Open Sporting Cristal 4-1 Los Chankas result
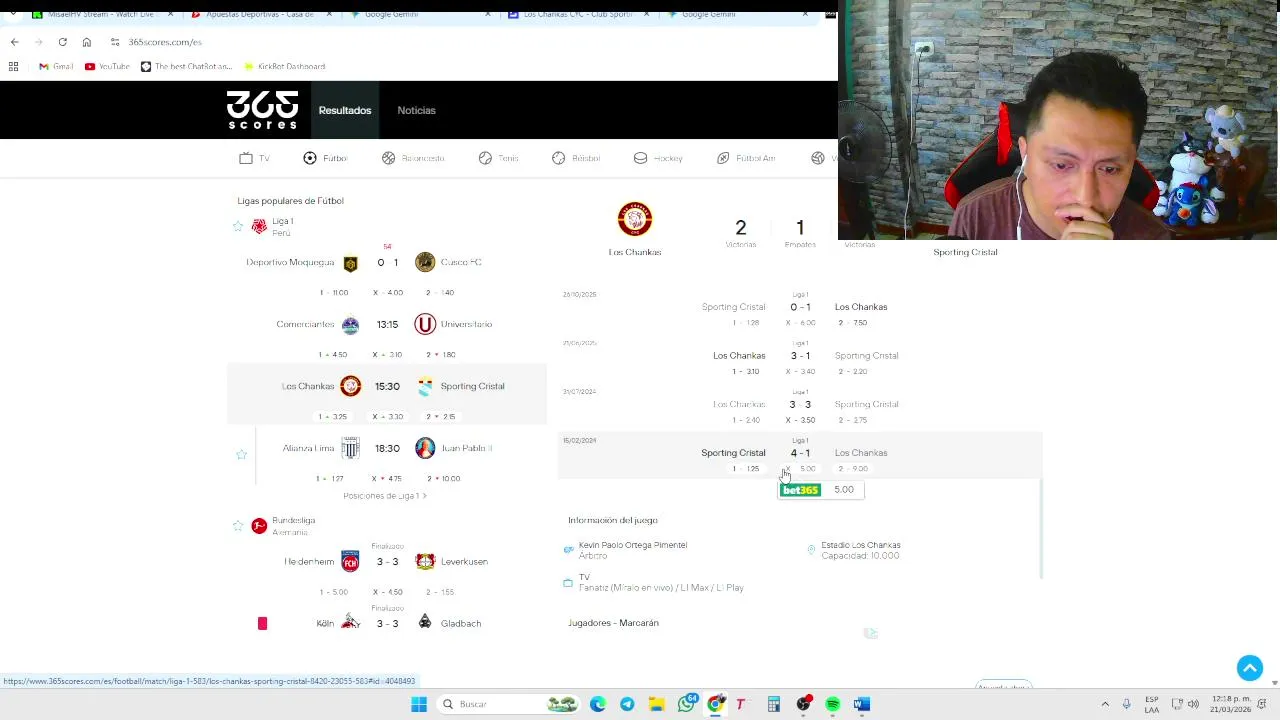Screen dimensions: 1280x720 [800, 453]
